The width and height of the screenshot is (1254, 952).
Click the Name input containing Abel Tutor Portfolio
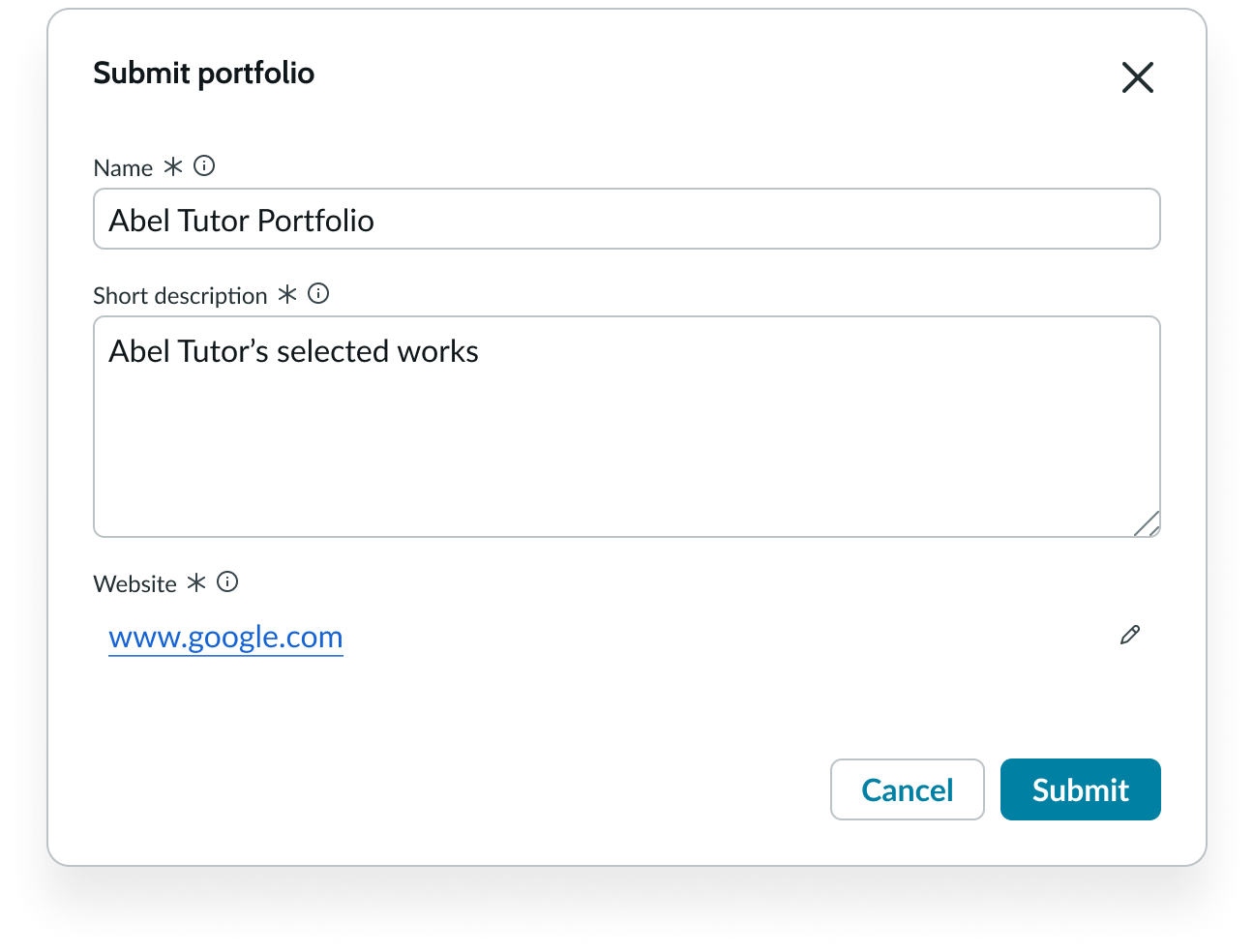pyautogui.click(x=627, y=219)
